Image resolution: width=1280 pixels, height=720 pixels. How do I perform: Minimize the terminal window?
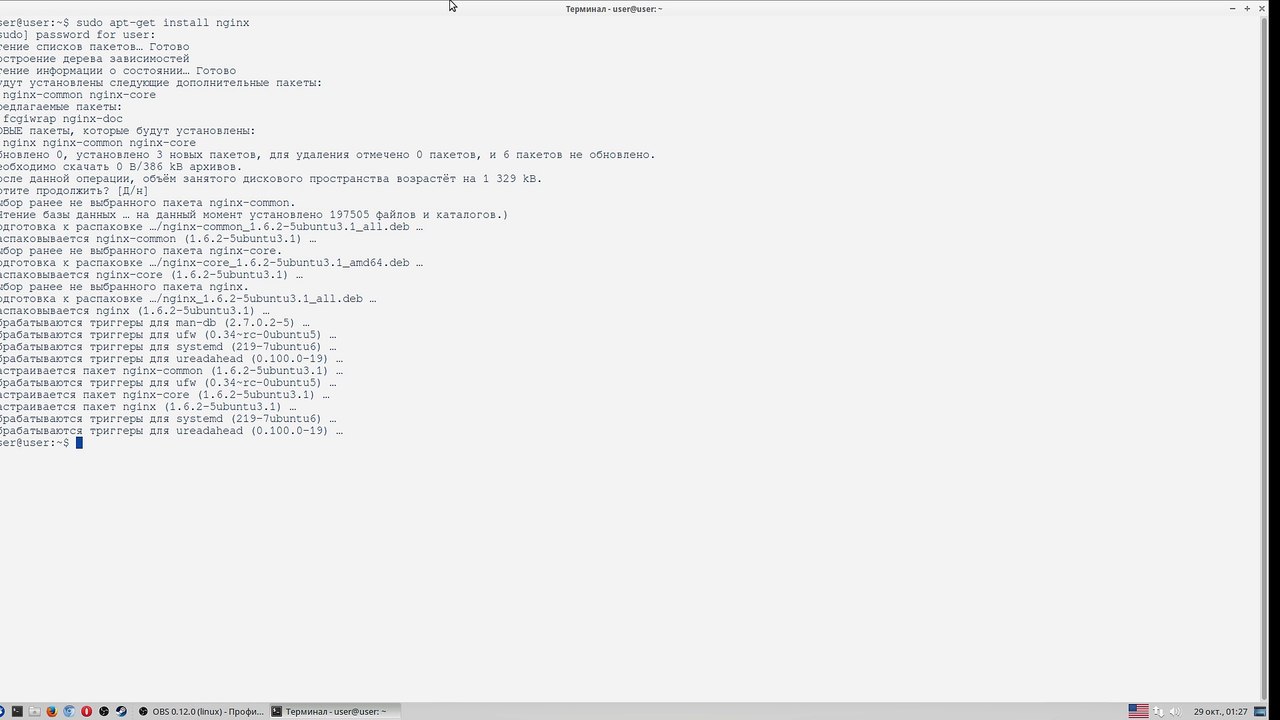1233,9
